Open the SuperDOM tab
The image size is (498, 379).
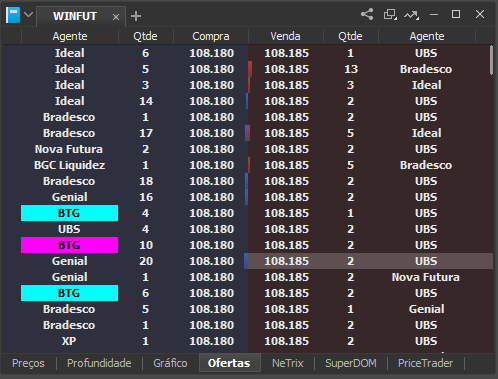(351, 363)
